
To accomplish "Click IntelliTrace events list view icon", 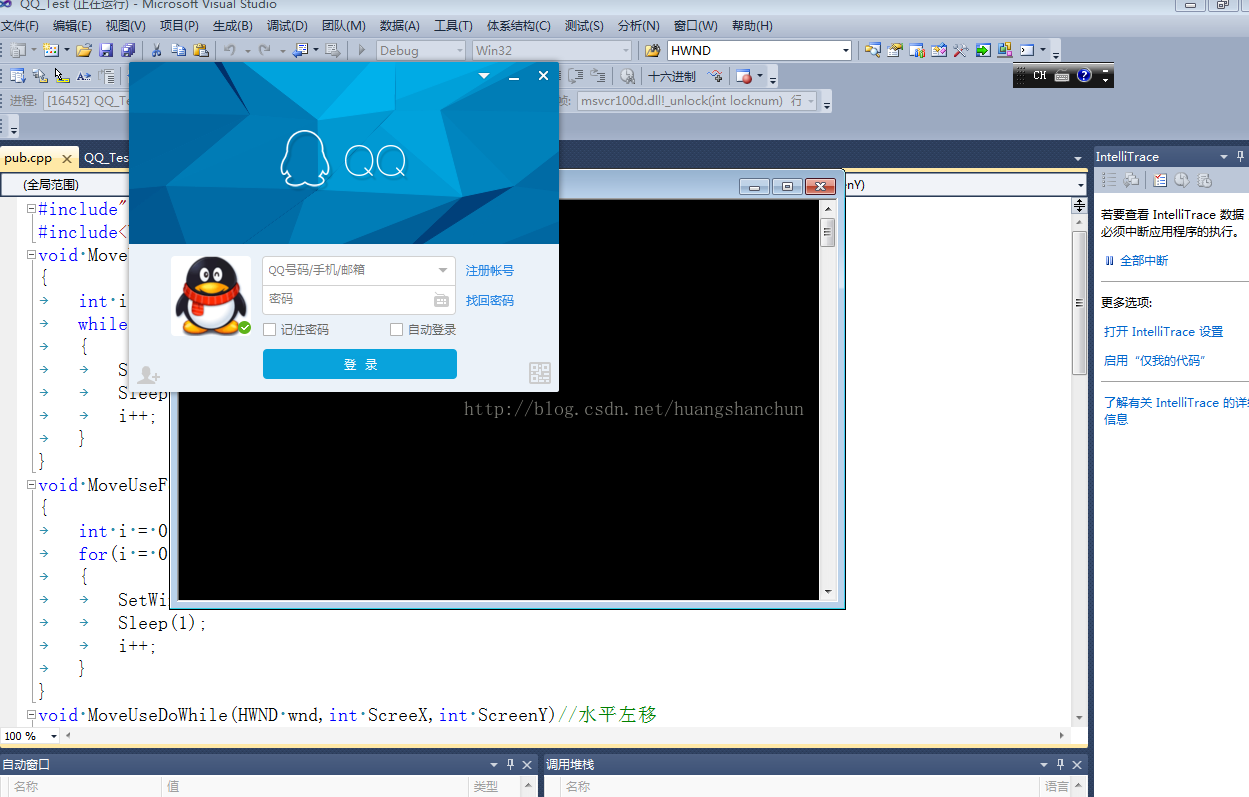I will pyautogui.click(x=1109, y=180).
